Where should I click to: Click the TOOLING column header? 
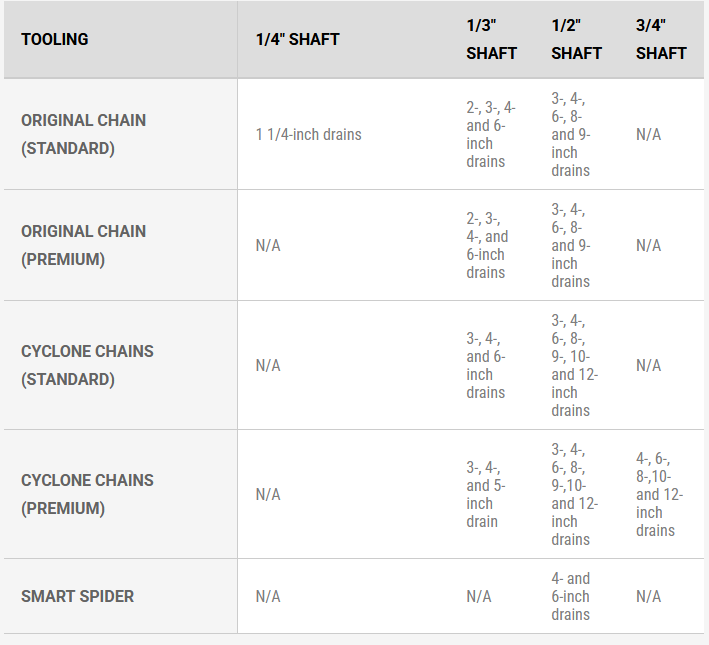[x=55, y=40]
